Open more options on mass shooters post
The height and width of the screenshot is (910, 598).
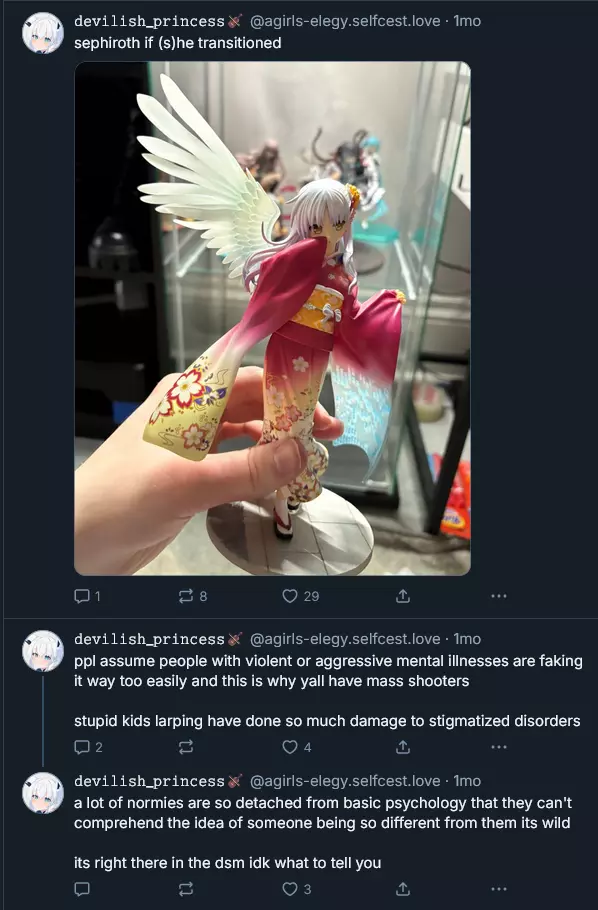(499, 747)
